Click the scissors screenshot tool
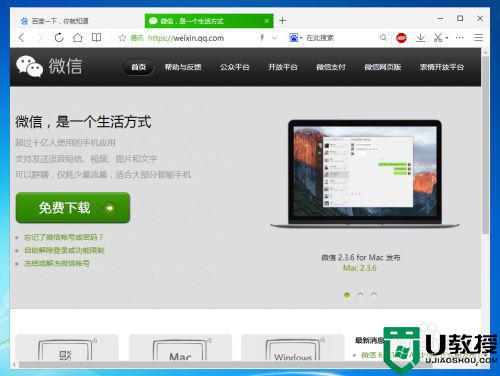This screenshot has width=500, height=376. point(438,38)
